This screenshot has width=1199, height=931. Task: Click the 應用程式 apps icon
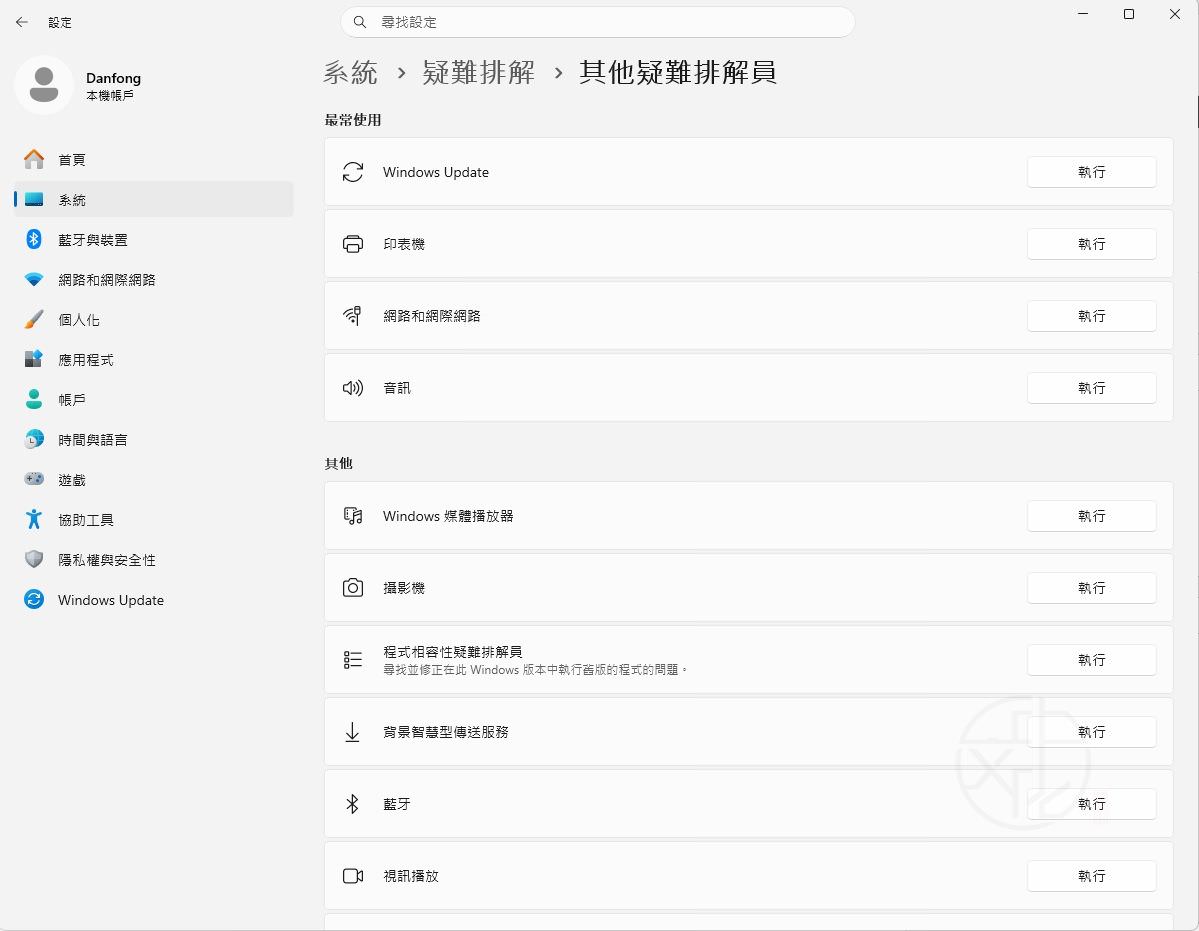[x=34, y=359]
